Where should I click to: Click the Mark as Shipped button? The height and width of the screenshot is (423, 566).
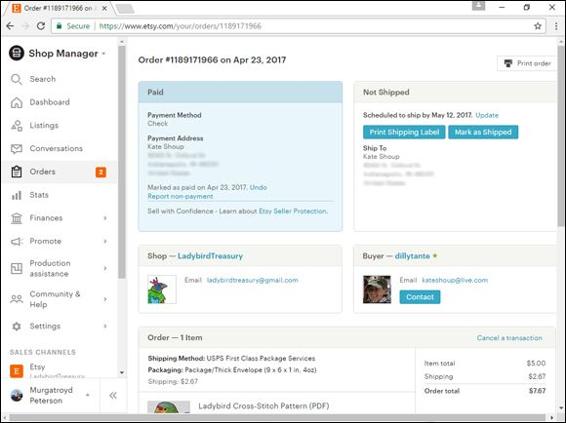[483, 132]
